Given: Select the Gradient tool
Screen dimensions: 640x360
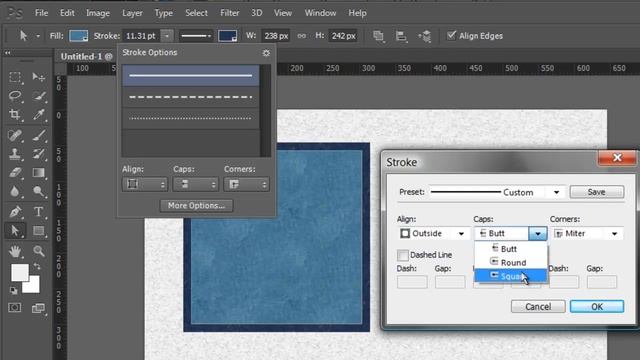Looking at the screenshot, I should [39, 173].
